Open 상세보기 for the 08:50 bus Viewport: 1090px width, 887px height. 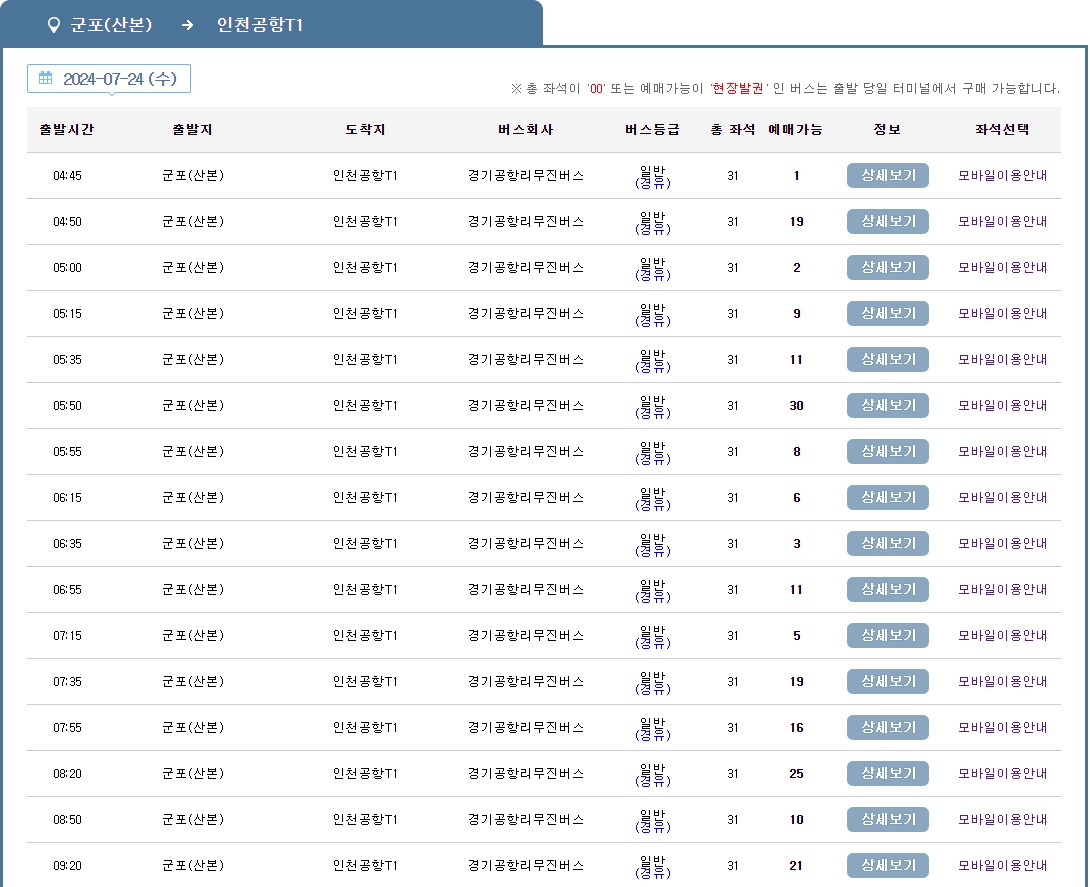click(x=888, y=819)
